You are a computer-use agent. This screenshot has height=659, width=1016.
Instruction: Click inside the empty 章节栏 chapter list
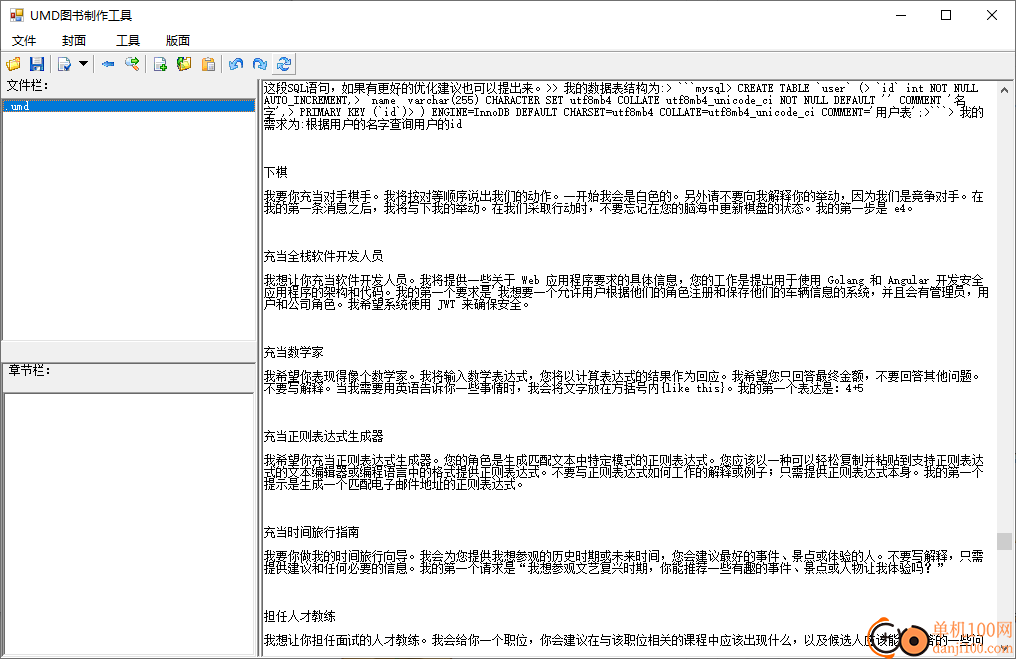(x=129, y=524)
